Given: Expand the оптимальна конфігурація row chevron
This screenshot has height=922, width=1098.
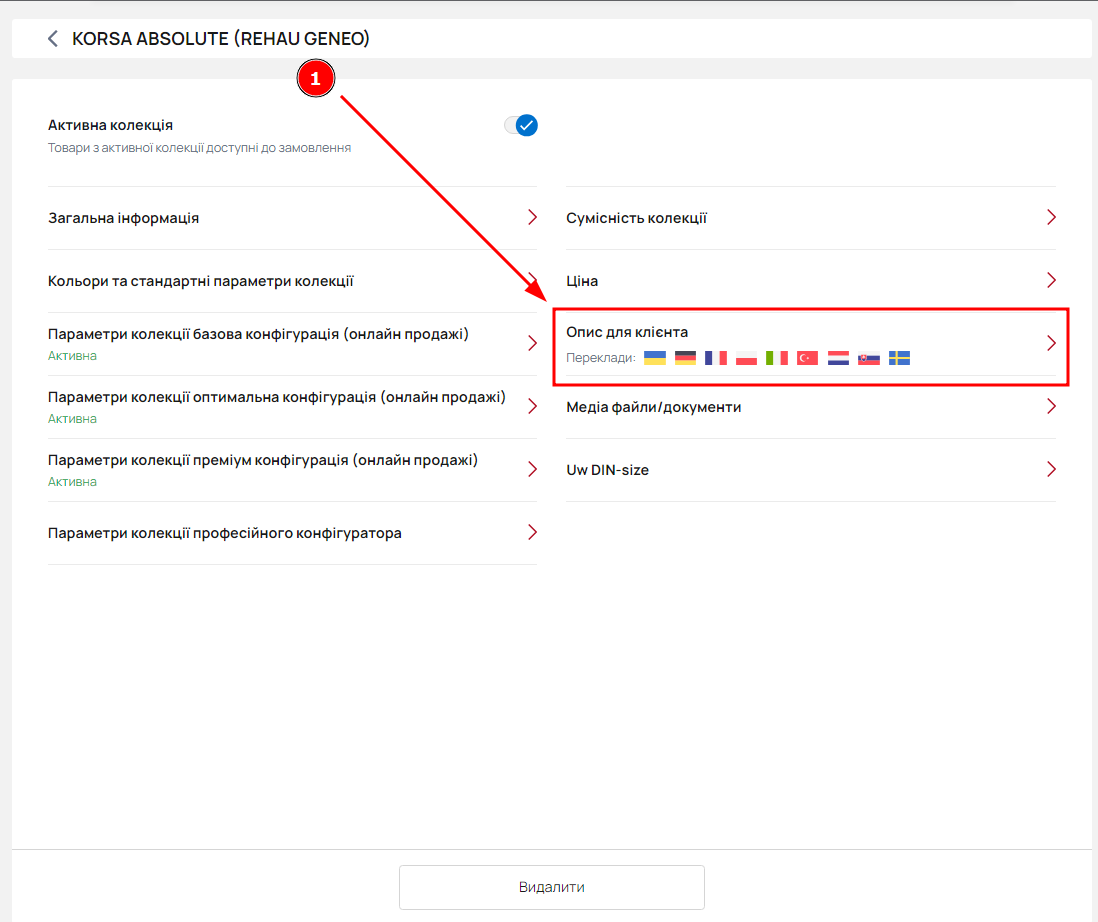Looking at the screenshot, I should pos(532,406).
